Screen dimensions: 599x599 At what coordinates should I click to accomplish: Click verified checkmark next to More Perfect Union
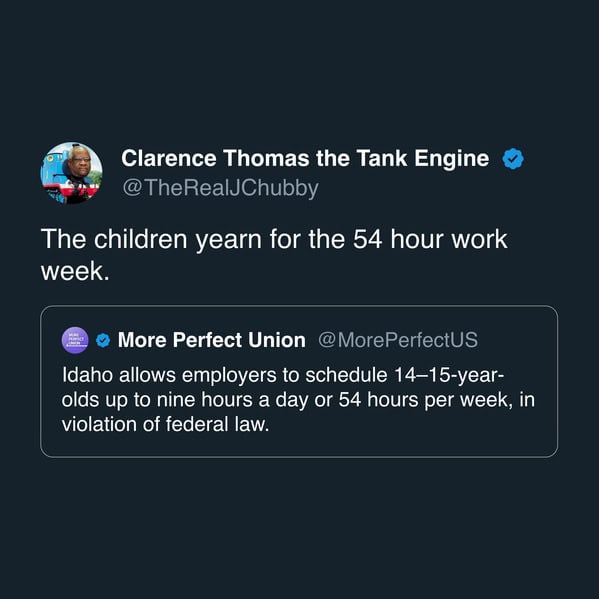pyautogui.click(x=103, y=340)
